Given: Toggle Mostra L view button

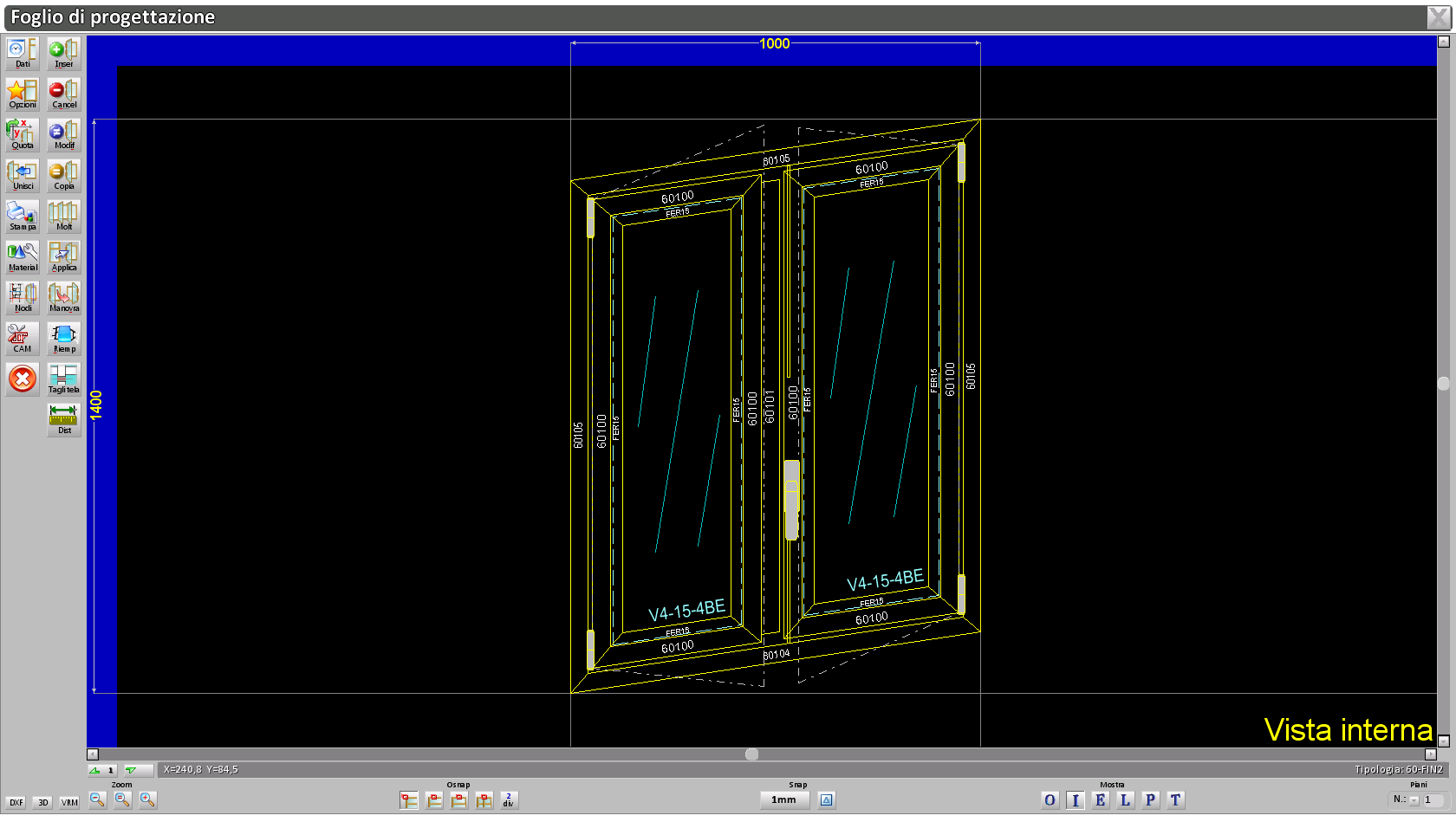Looking at the screenshot, I should (1125, 800).
